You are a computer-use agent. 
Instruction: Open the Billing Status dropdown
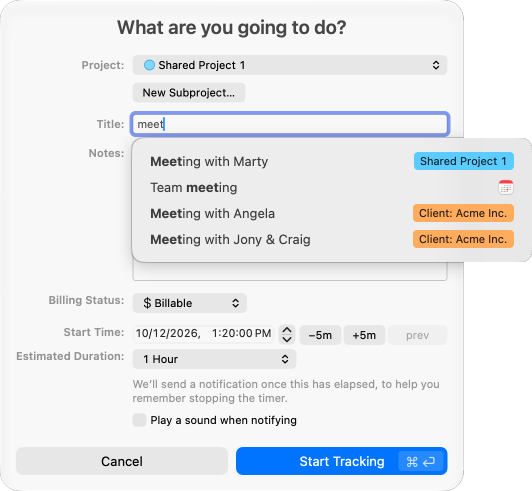coord(189,303)
